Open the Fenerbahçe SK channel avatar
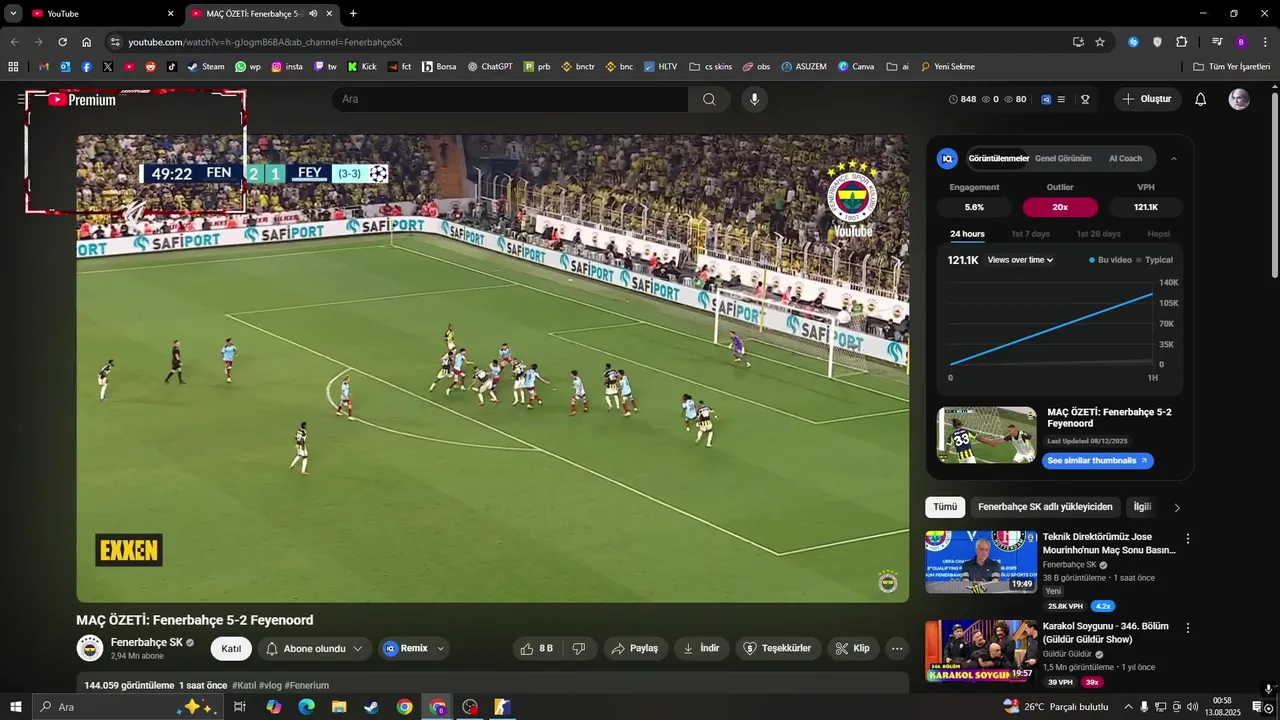This screenshot has height=720, width=1280. tap(90, 648)
